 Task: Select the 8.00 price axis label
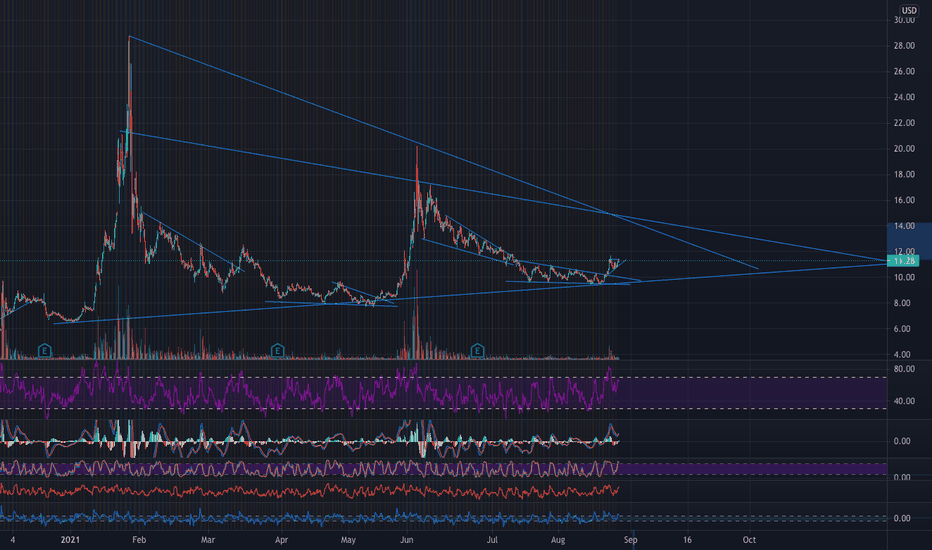click(x=902, y=303)
